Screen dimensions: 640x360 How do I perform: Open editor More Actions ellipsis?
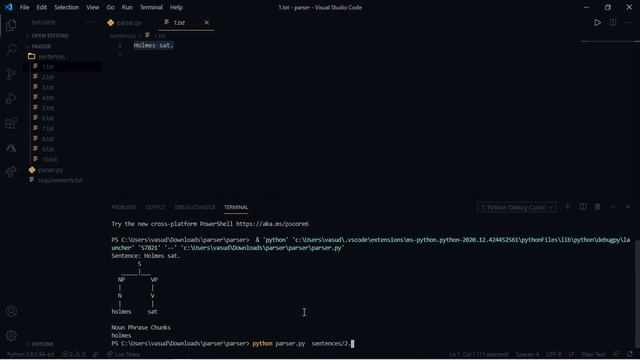coord(628,22)
